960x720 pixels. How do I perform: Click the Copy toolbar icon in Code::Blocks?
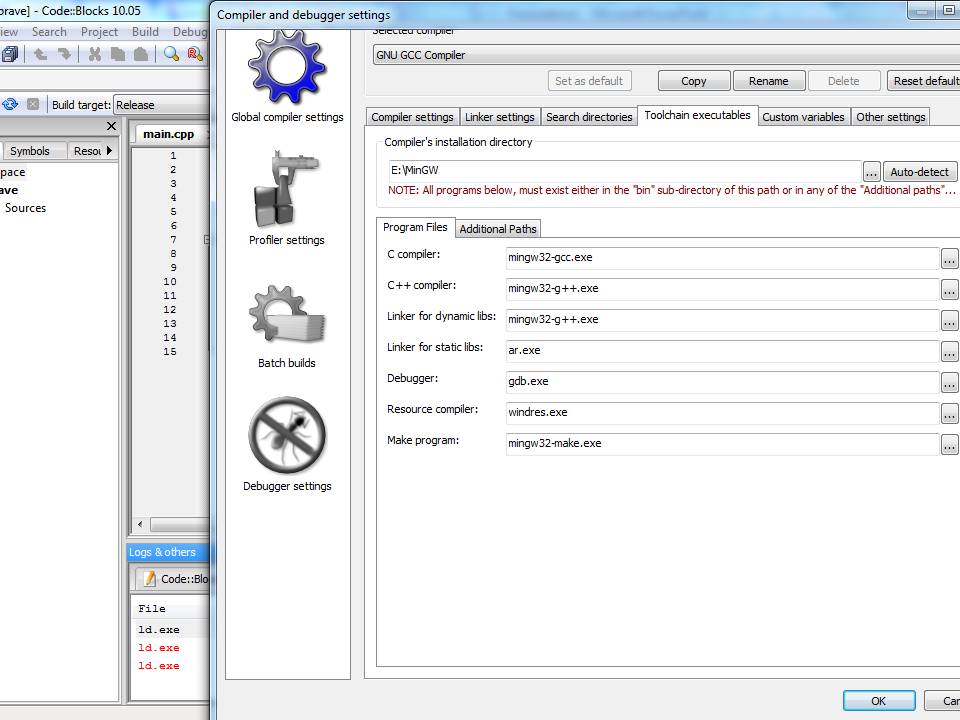[118, 54]
